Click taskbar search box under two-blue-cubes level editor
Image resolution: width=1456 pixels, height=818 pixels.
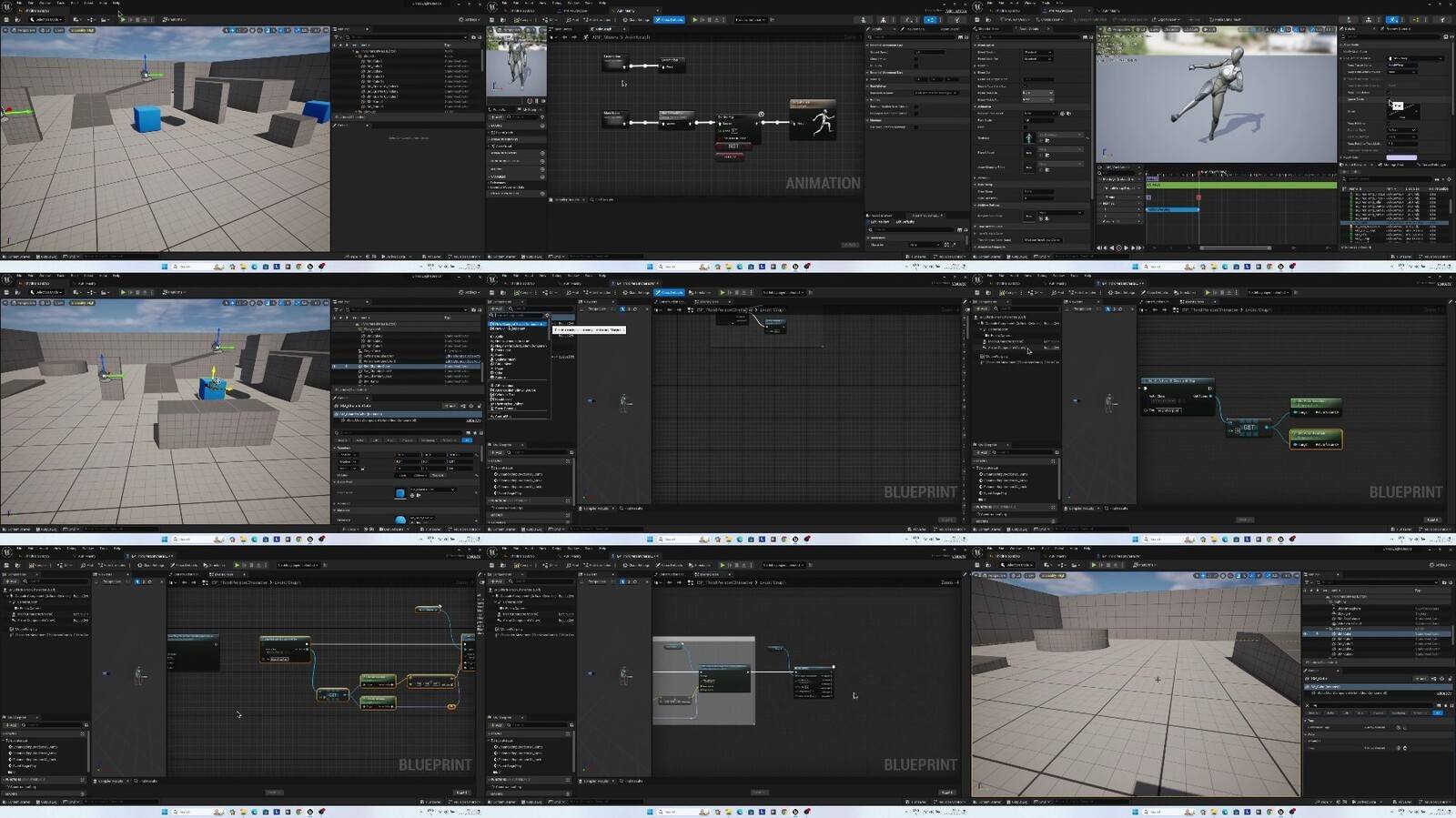click(197, 267)
